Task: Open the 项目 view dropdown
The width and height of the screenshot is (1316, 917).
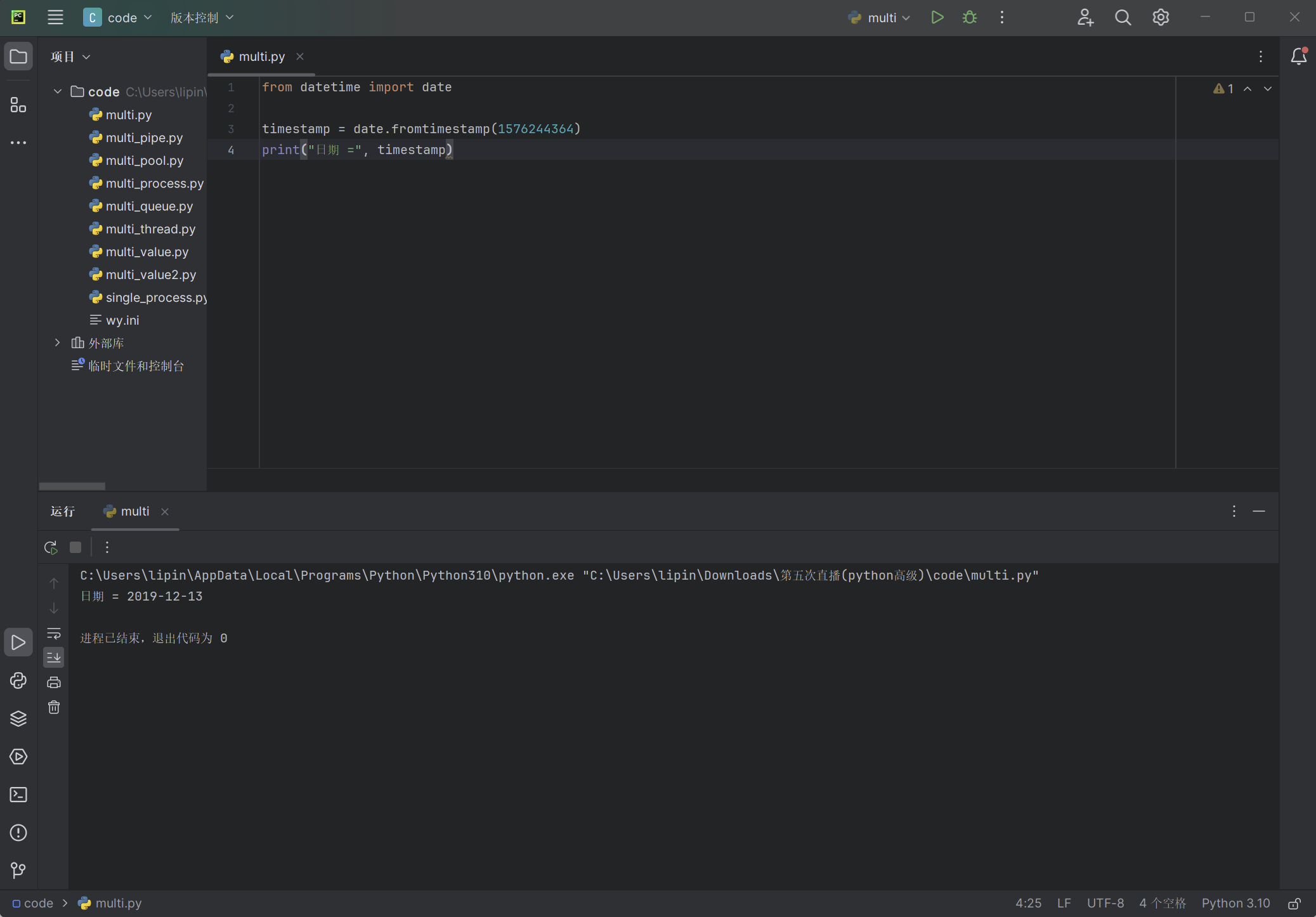Action: pyautogui.click(x=70, y=57)
